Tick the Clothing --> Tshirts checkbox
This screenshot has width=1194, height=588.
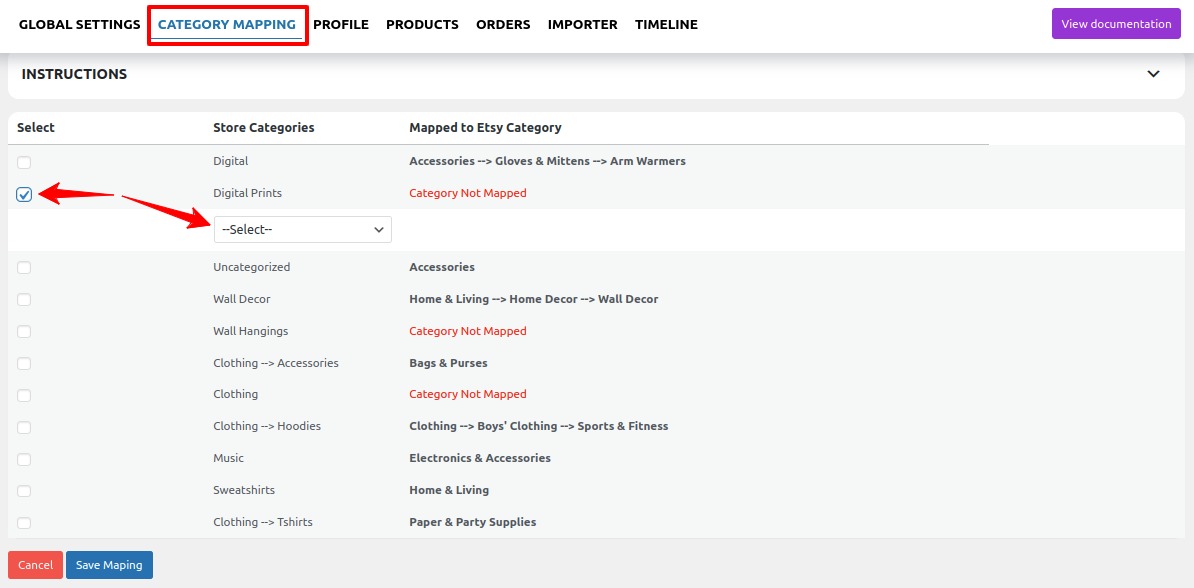24,523
